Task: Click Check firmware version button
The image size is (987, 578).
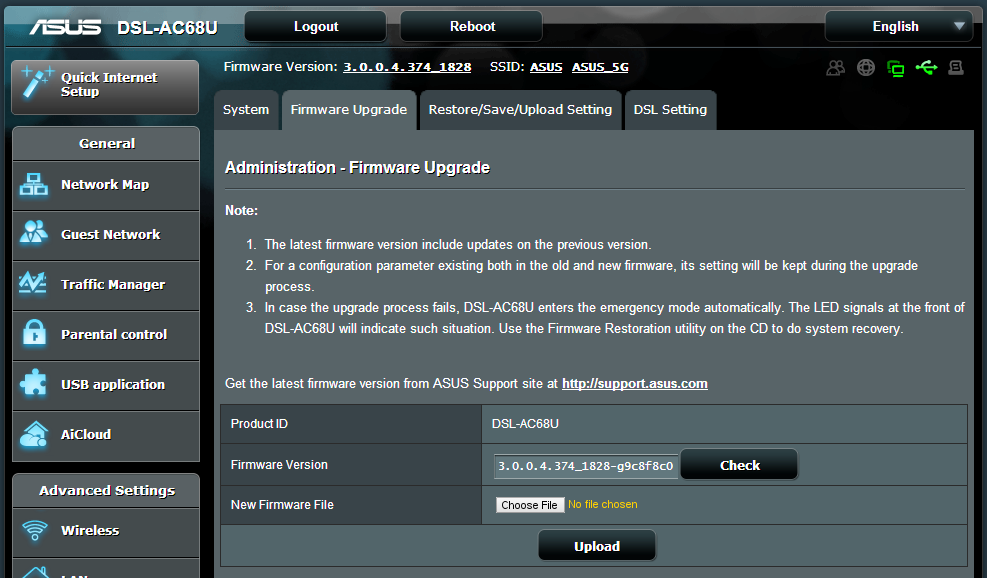Action: point(739,465)
